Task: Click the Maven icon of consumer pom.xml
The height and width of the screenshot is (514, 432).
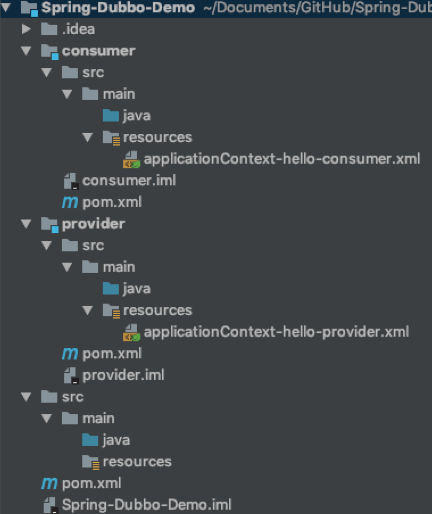Action: (x=70, y=202)
